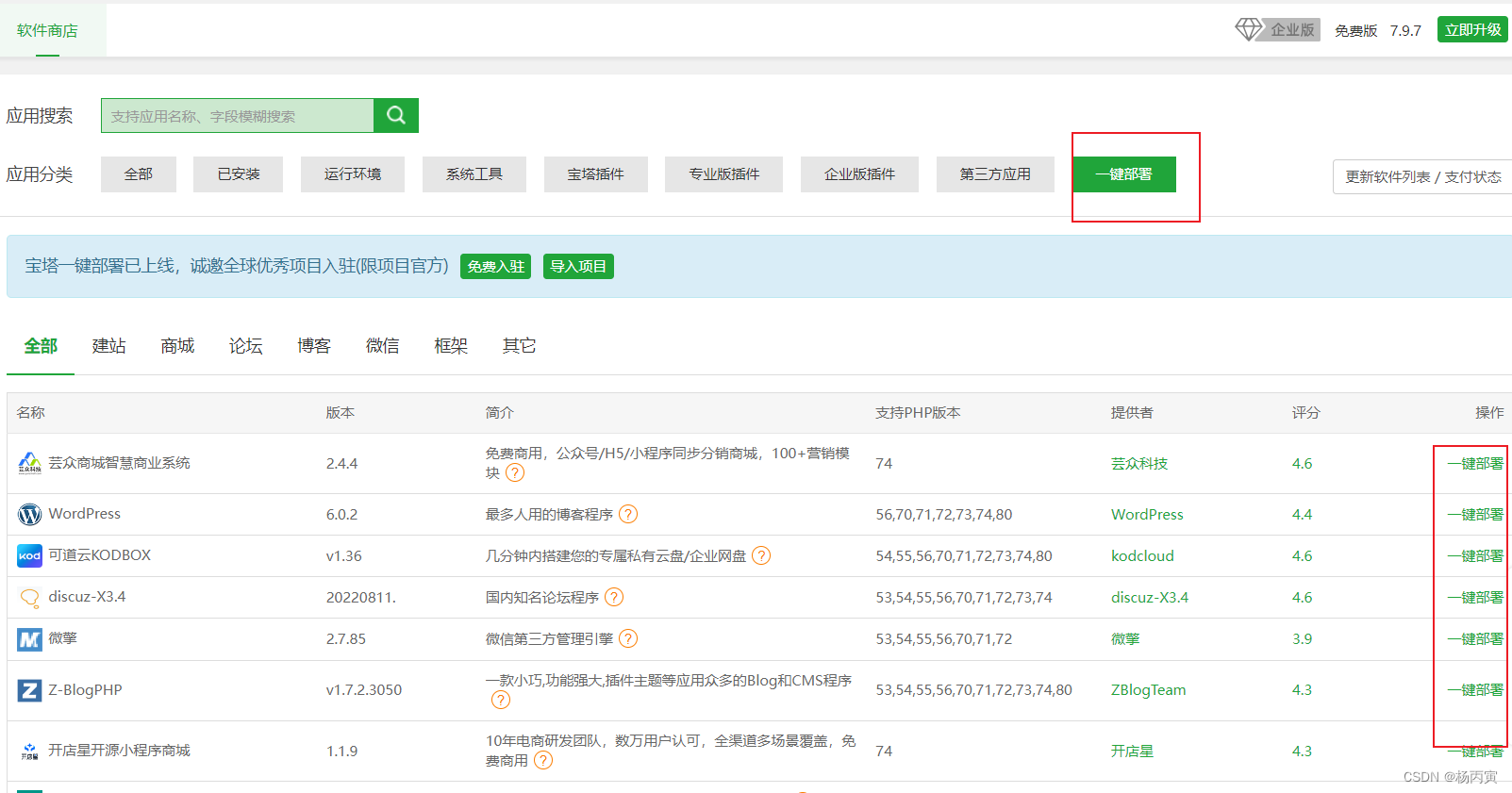The width and height of the screenshot is (1512, 793).
Task: Open the 软件商店 tab
Action: pos(47,30)
